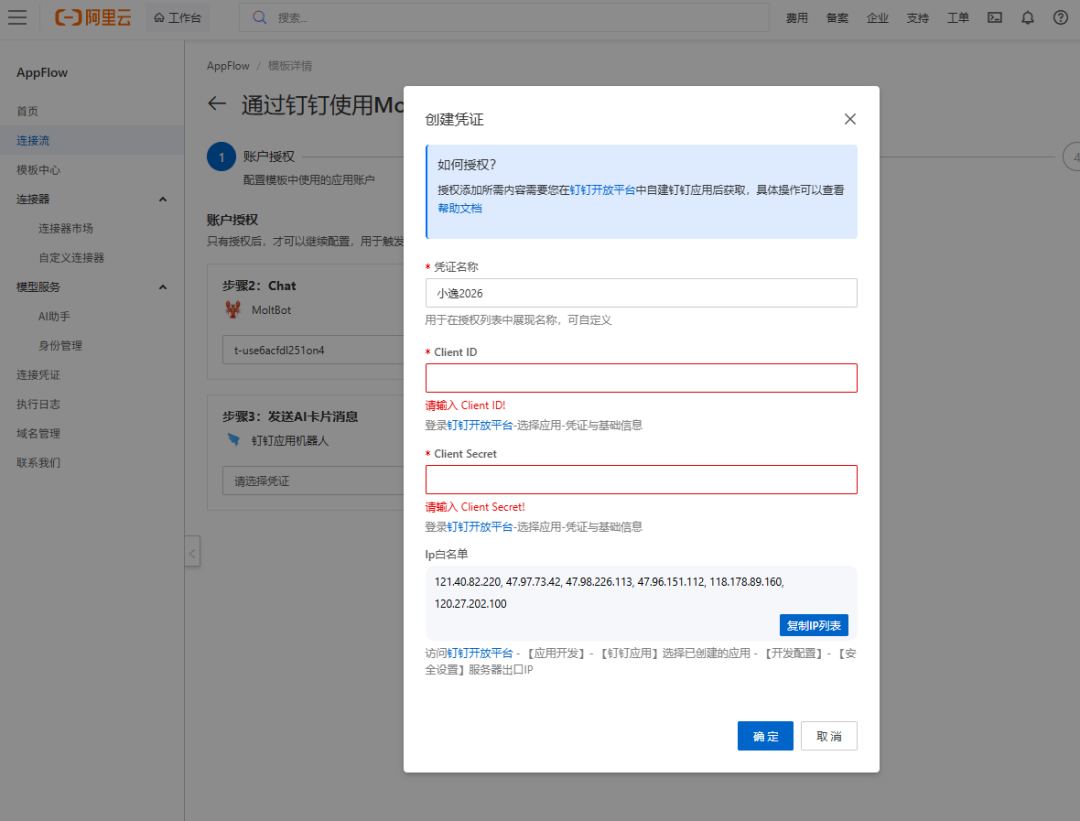Image resolution: width=1080 pixels, height=821 pixels.
Task: Collapse the 模型服务 sidebar group
Action: coord(163,287)
